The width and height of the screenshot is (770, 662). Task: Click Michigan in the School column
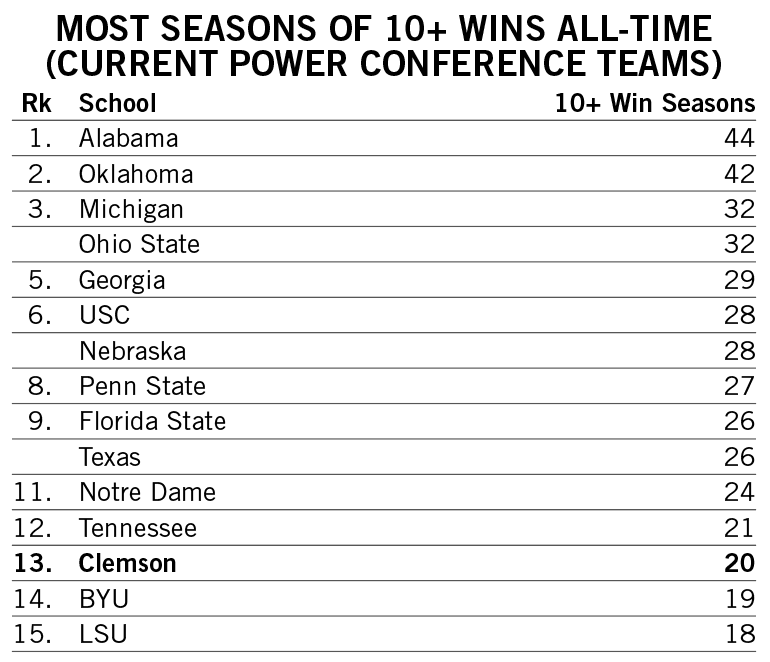(x=131, y=210)
